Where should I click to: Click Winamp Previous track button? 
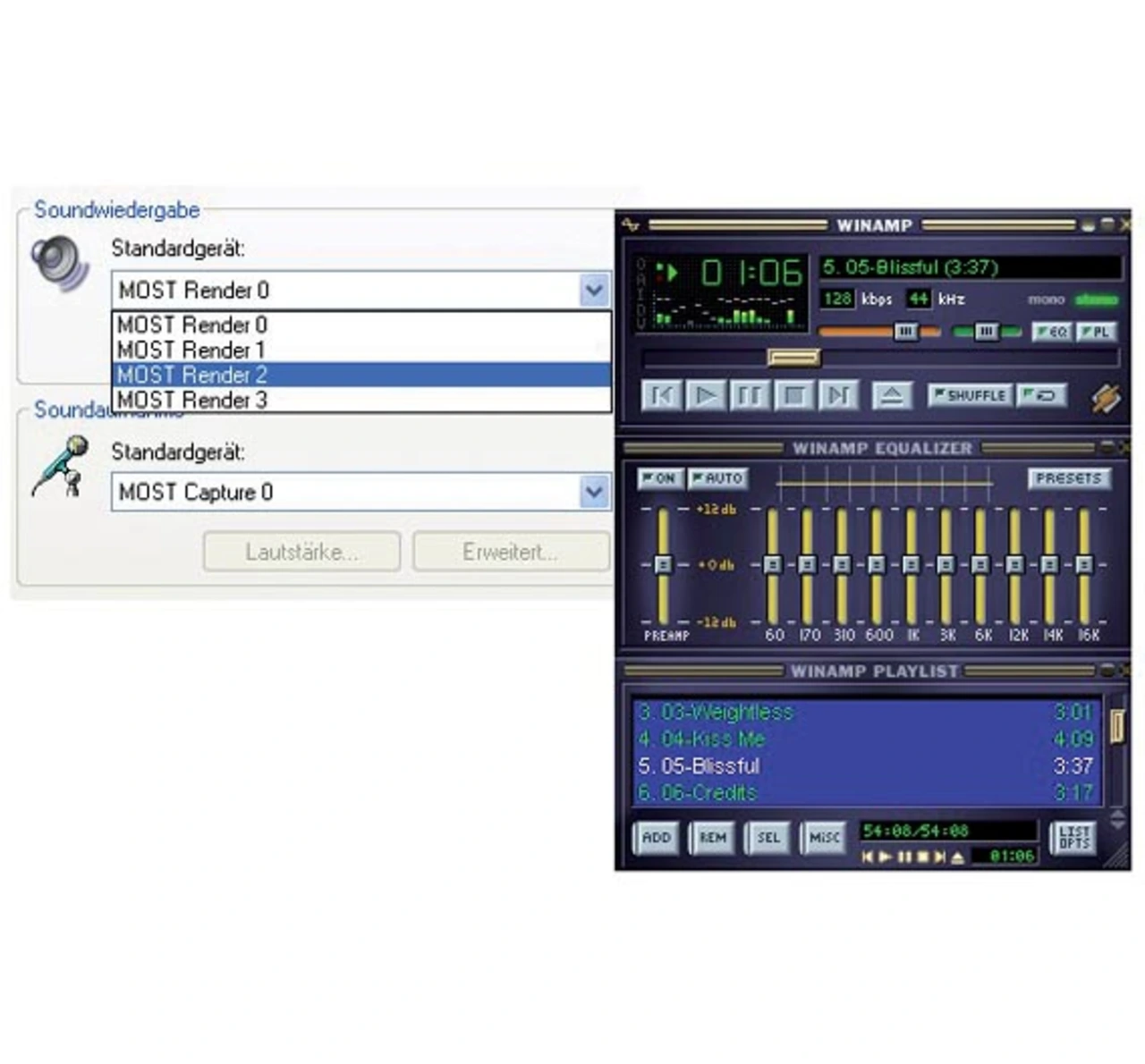[x=662, y=395]
